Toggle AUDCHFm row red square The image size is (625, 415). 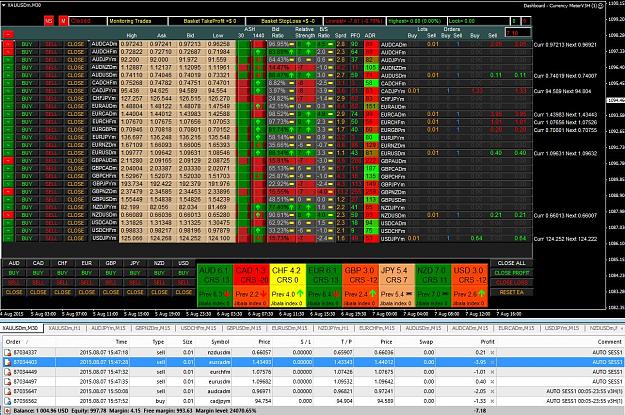[8, 52]
